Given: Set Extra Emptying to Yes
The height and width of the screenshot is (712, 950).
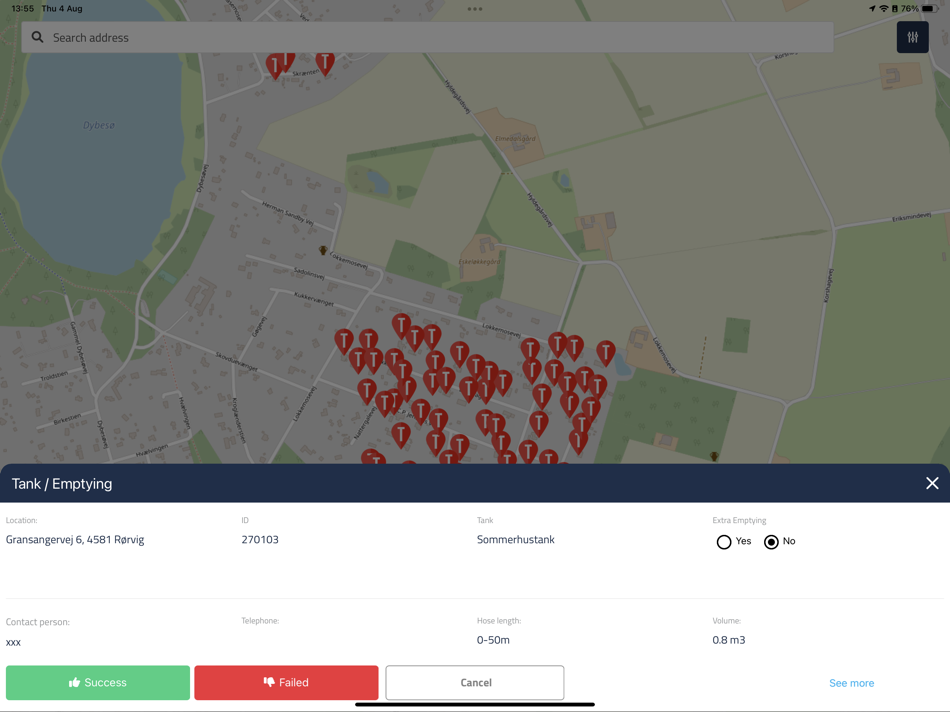Looking at the screenshot, I should (x=723, y=542).
